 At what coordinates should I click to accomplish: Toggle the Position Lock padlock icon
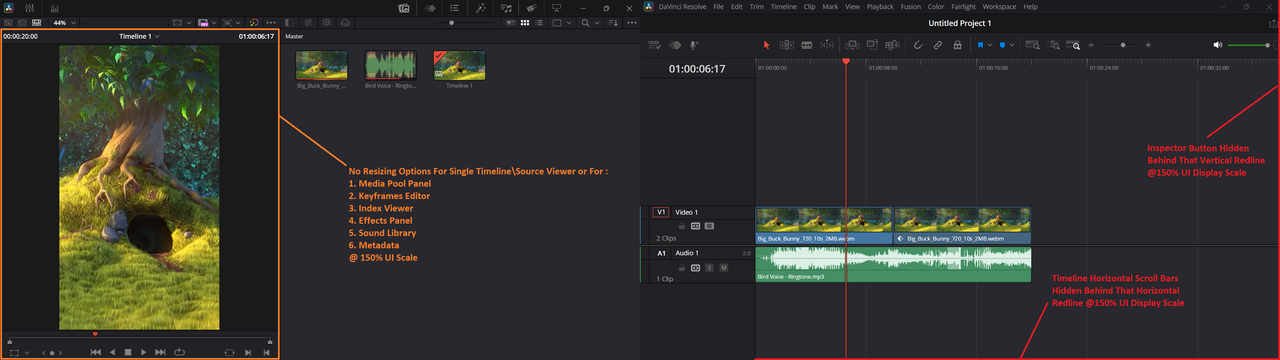pos(957,45)
